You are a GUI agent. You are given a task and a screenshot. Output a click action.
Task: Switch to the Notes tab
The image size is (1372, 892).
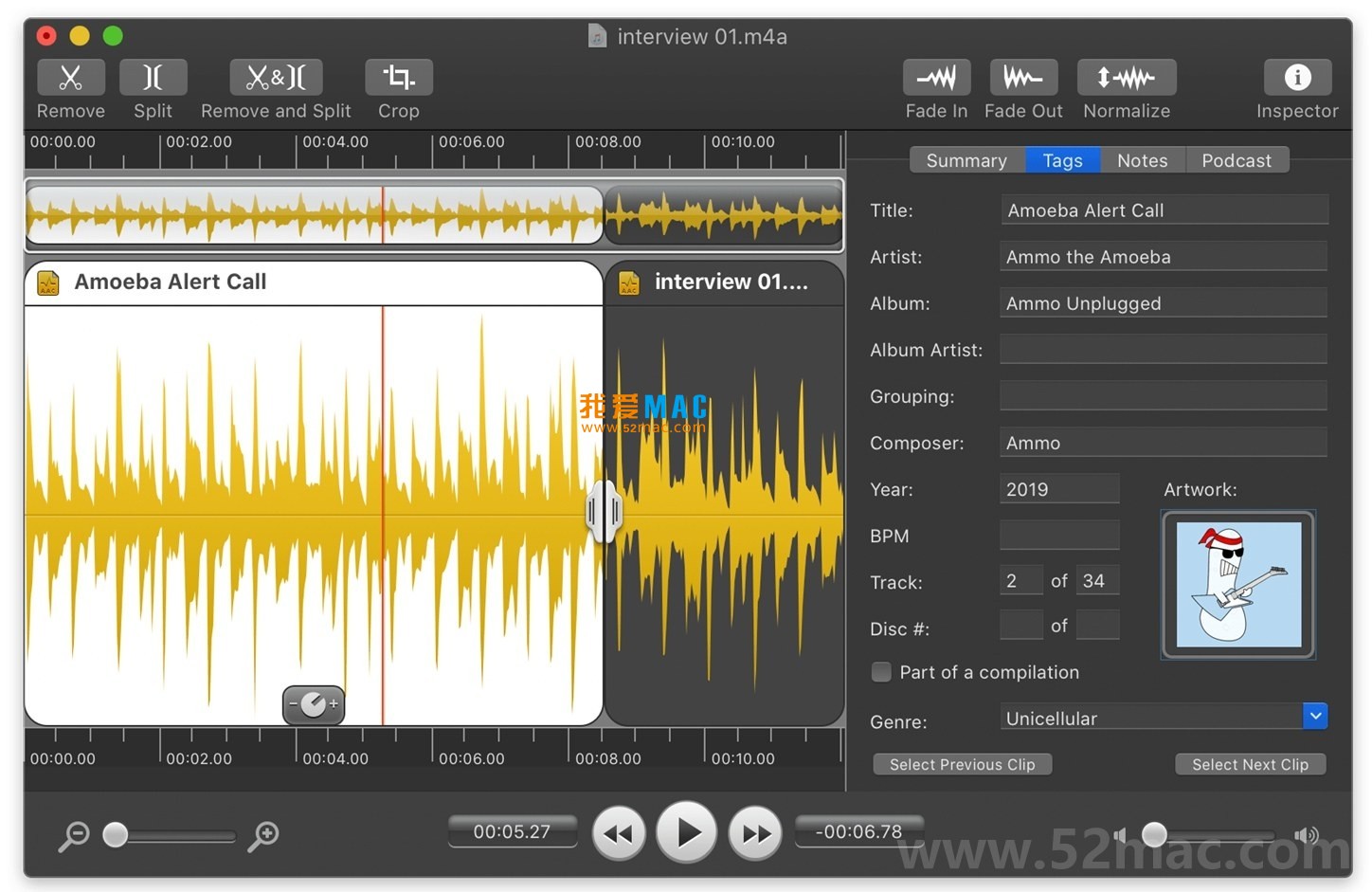point(1142,160)
